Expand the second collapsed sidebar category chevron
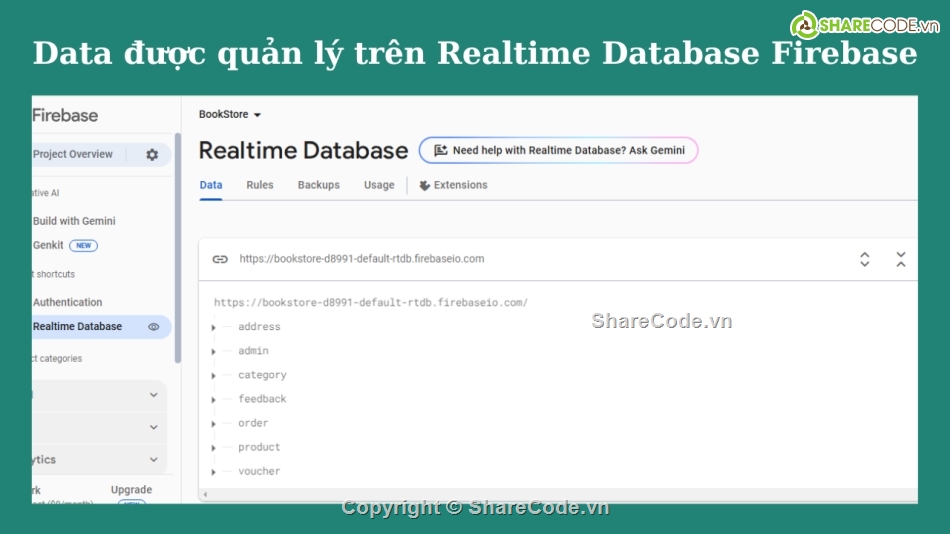 coord(154,427)
